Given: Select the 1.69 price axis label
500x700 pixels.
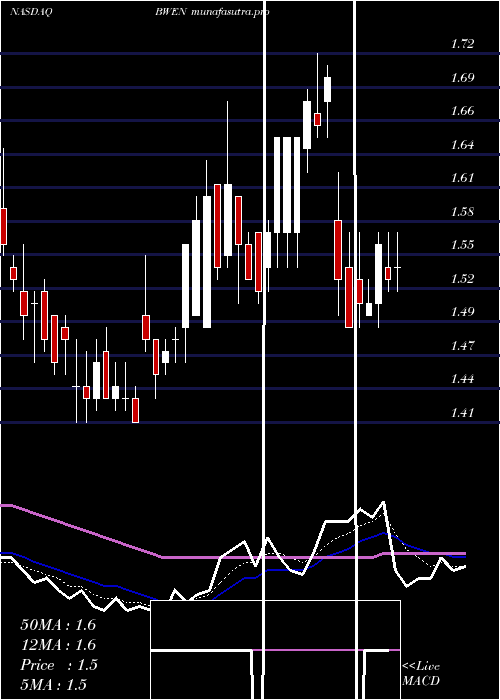Looking at the screenshot, I should pyautogui.click(x=462, y=78).
